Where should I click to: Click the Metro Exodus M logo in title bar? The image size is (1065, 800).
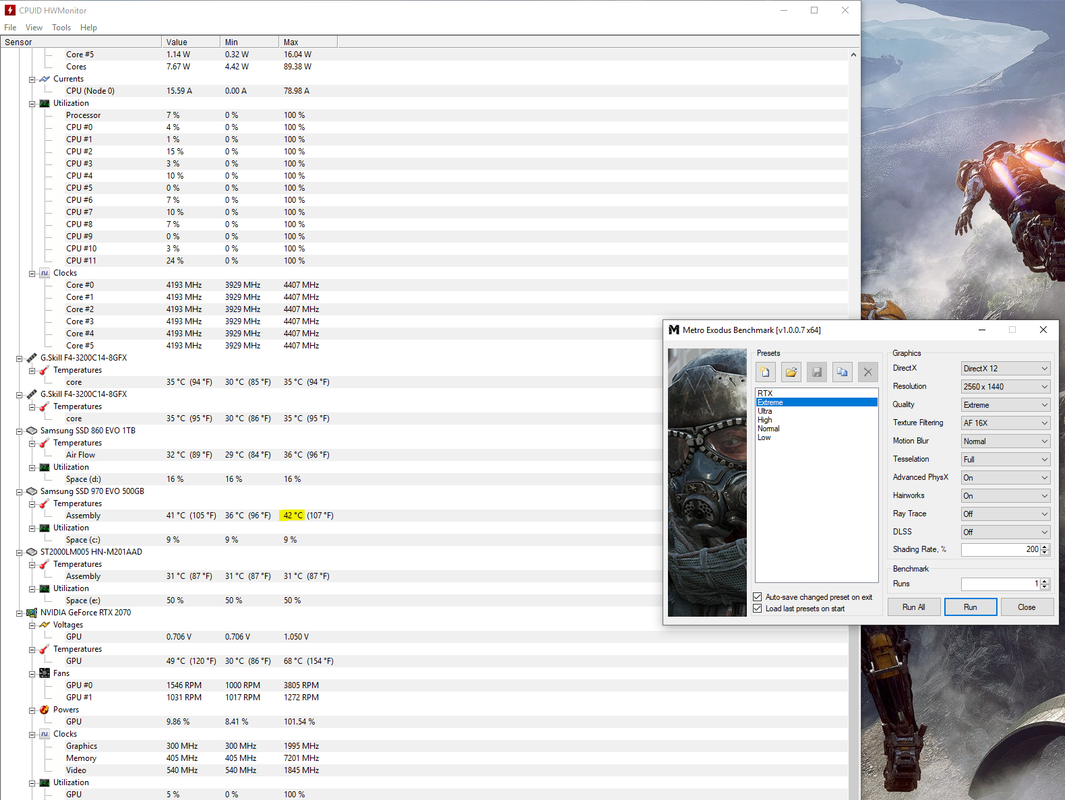tap(674, 330)
